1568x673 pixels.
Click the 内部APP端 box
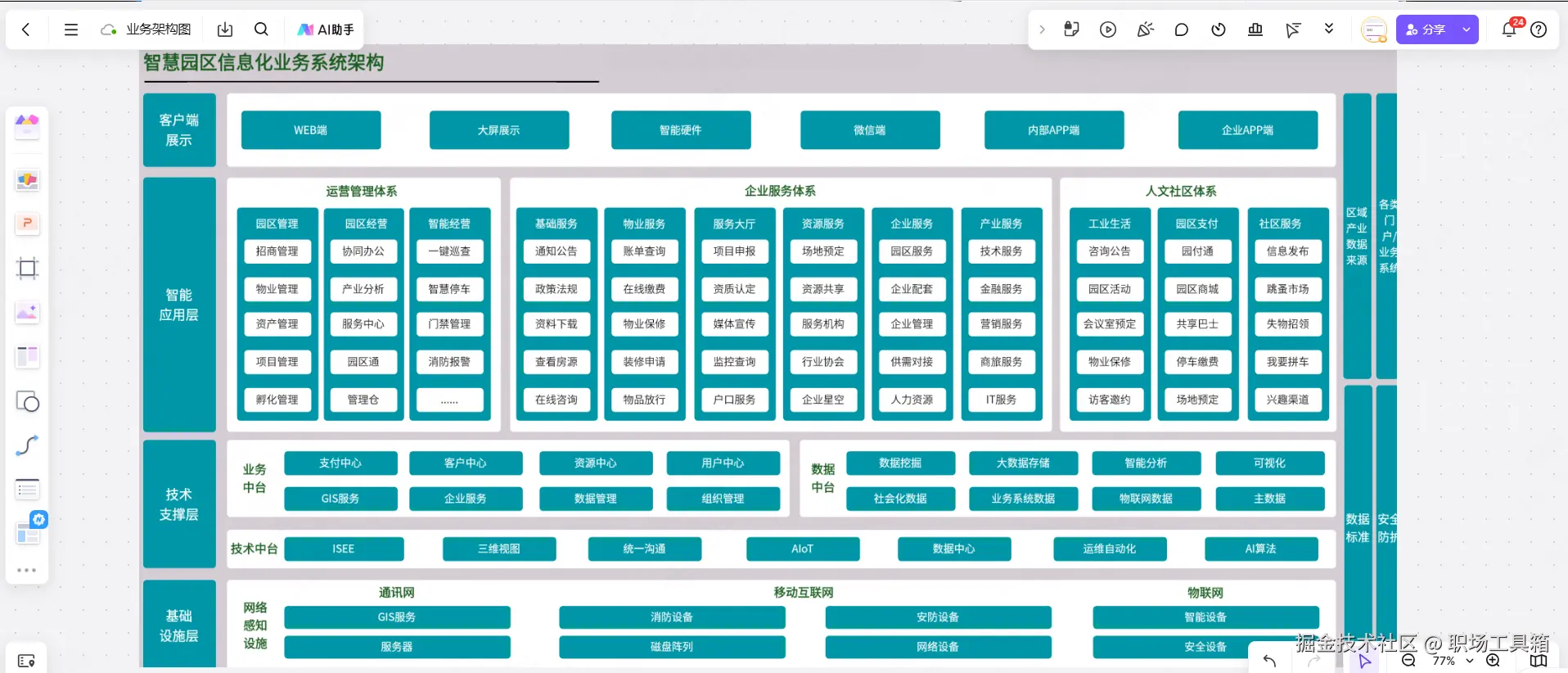pyautogui.click(x=1054, y=130)
